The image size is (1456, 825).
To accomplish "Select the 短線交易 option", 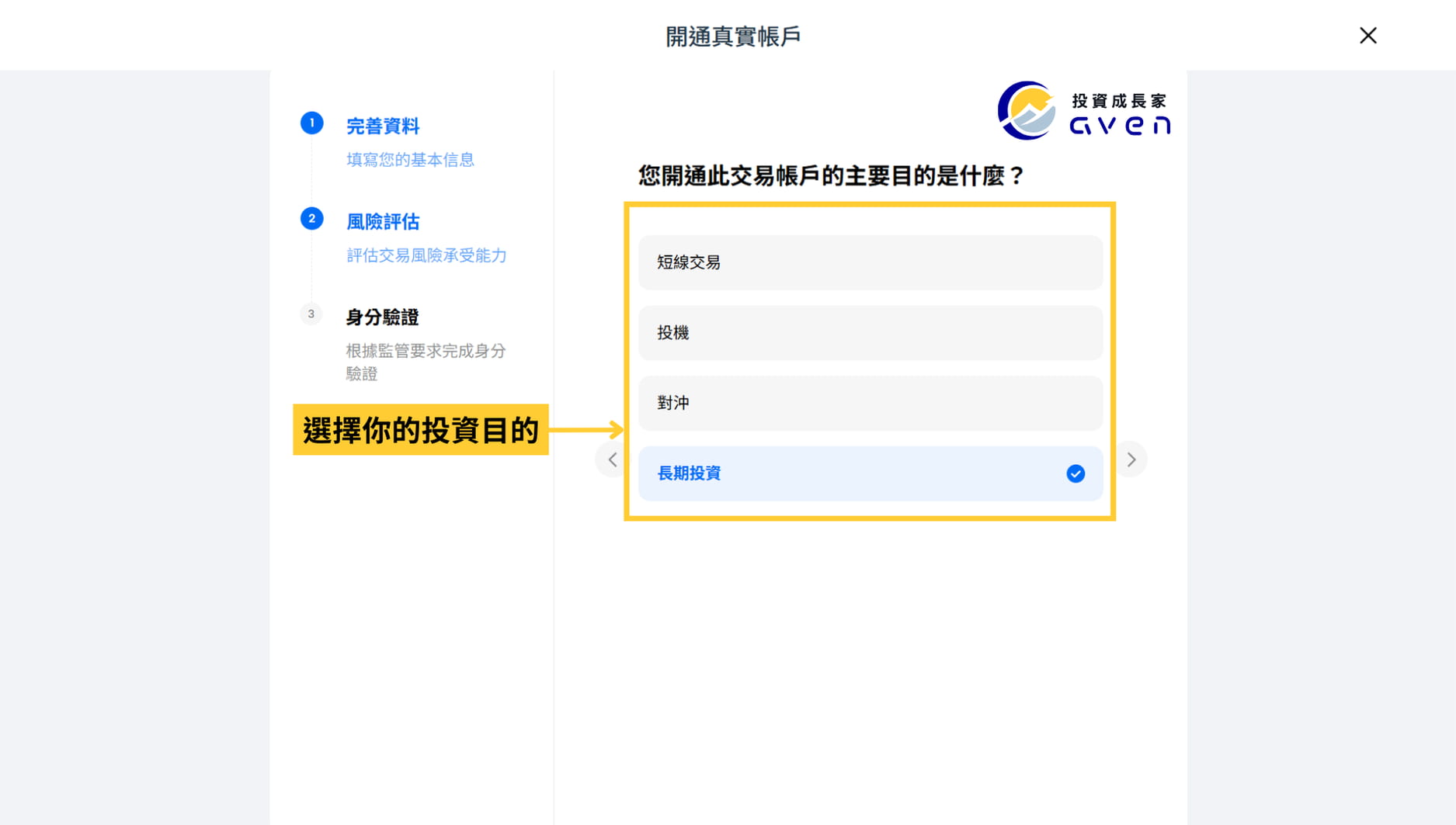I will 870,262.
